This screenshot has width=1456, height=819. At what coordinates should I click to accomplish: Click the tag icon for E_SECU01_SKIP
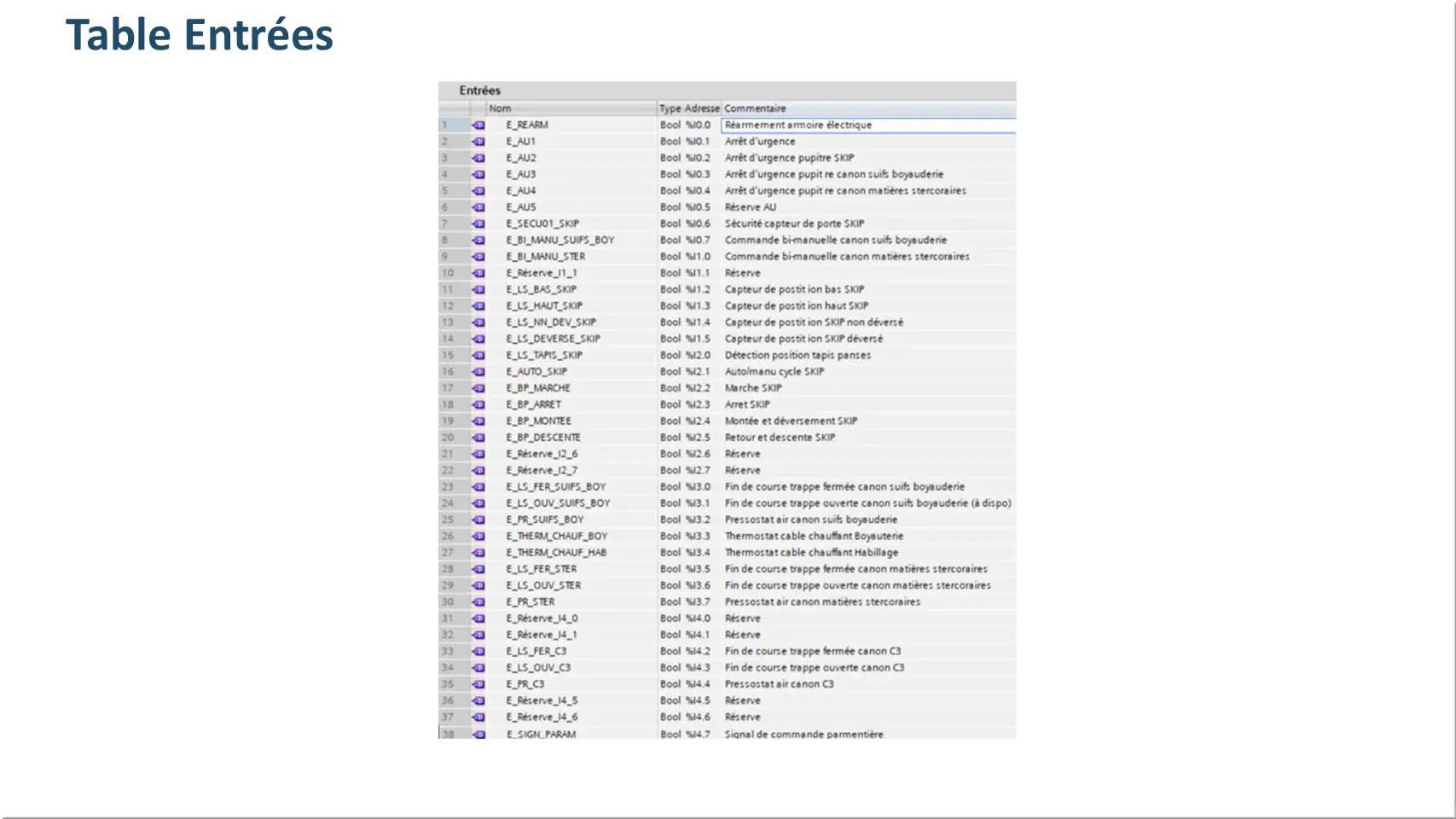[479, 224]
